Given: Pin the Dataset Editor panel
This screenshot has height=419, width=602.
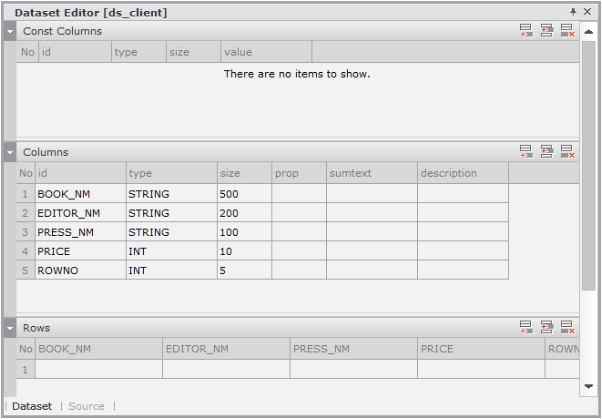Looking at the screenshot, I should click(573, 12).
